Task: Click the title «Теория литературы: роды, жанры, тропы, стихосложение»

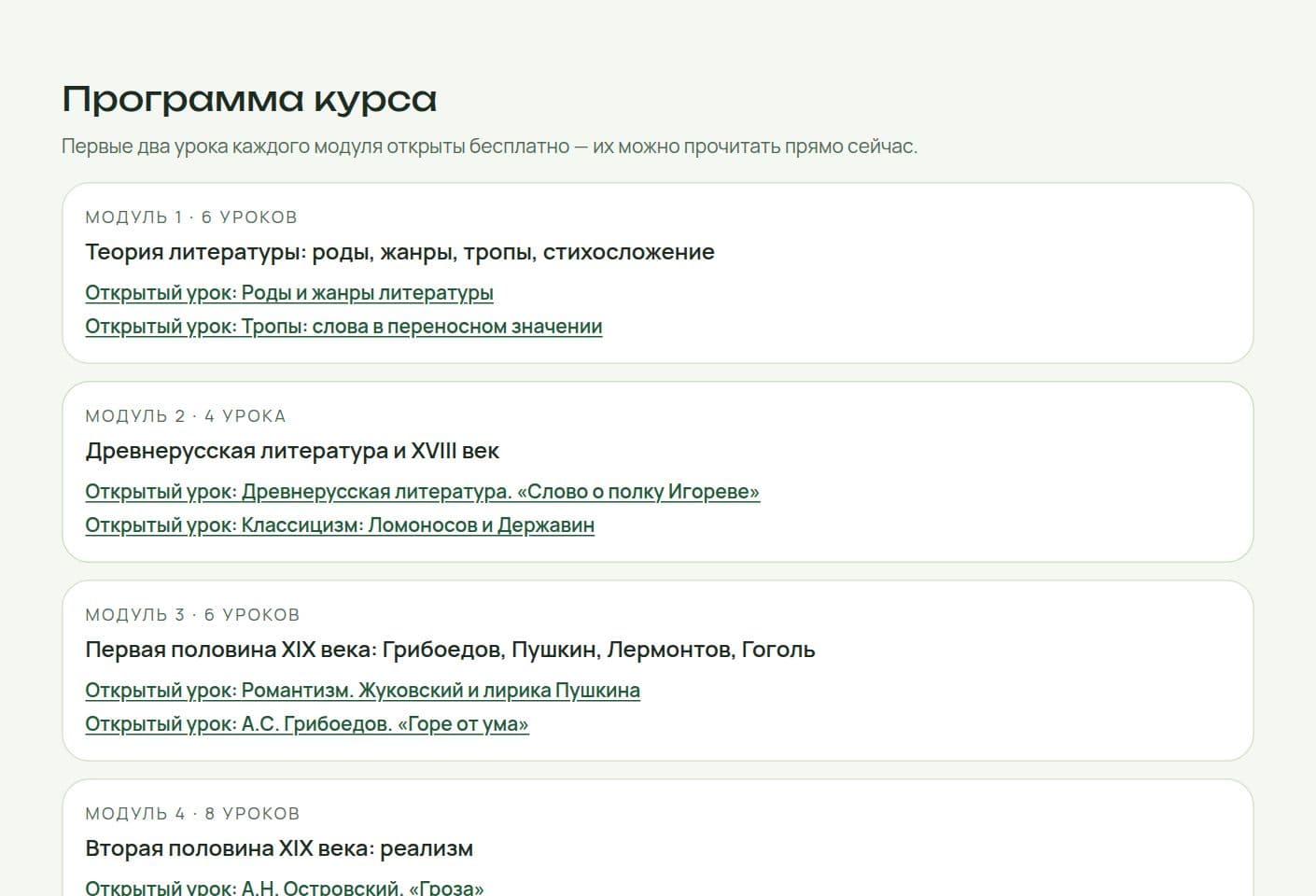Action: pyautogui.click(x=399, y=252)
